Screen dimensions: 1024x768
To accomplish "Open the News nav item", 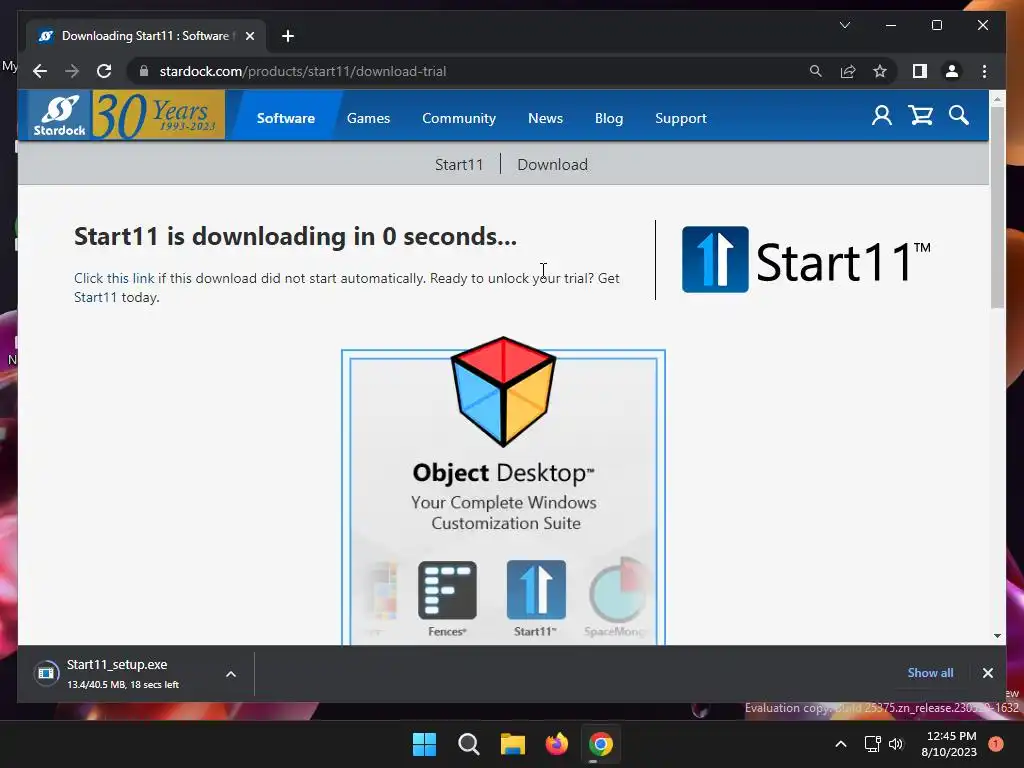I will [545, 118].
